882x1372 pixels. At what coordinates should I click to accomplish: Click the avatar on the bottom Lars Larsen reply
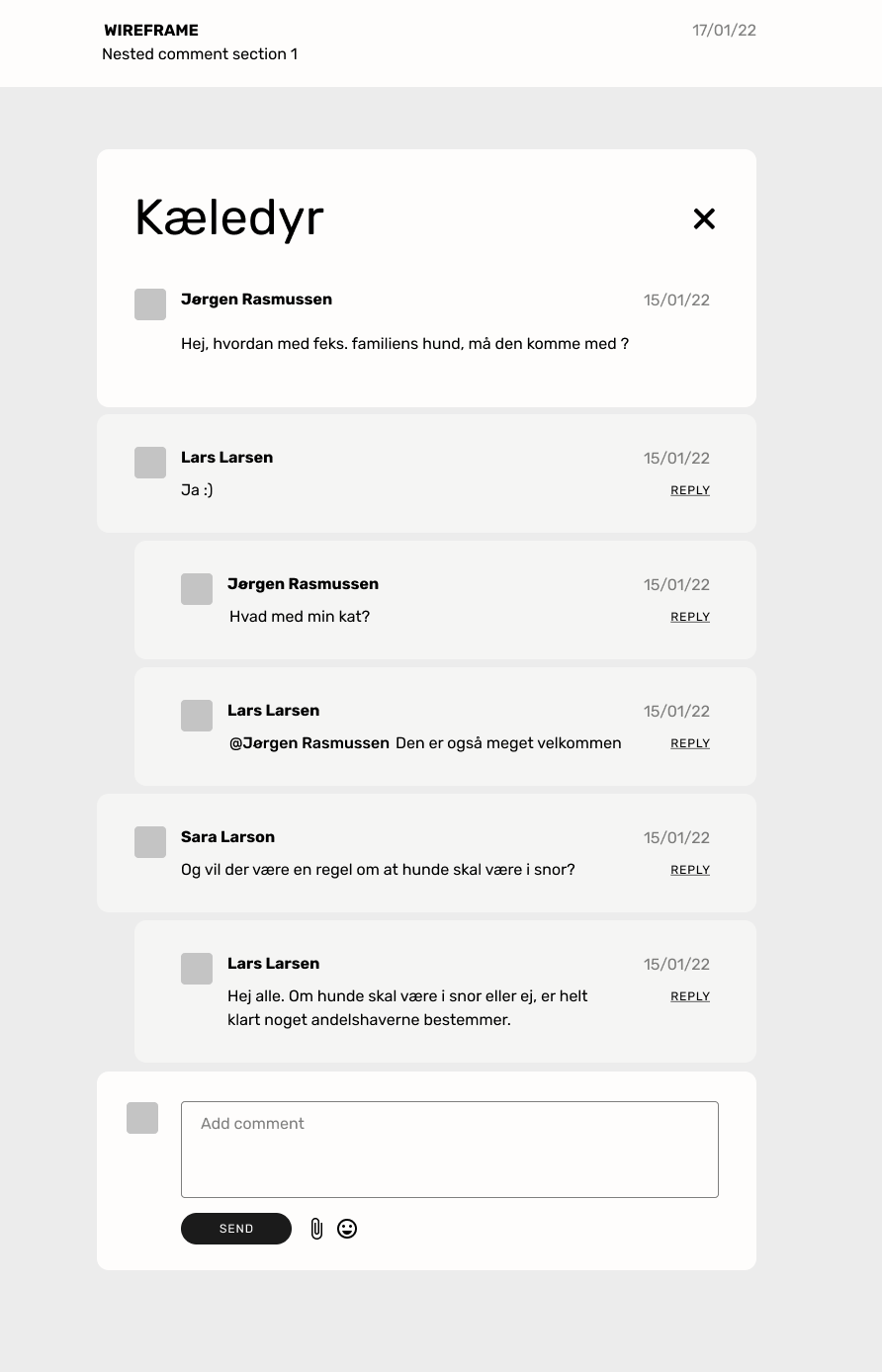tap(197, 969)
